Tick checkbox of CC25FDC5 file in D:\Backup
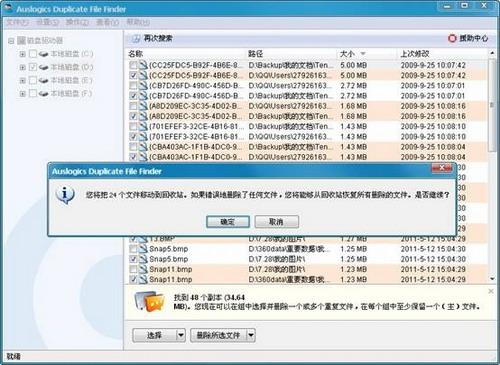The height and width of the screenshot is (365, 500). [x=133, y=65]
